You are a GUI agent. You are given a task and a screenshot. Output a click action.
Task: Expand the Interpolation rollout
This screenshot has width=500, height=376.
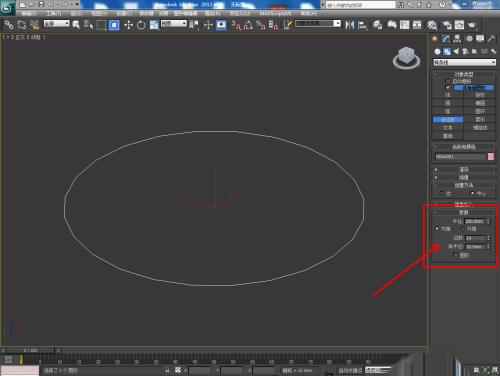click(x=464, y=177)
